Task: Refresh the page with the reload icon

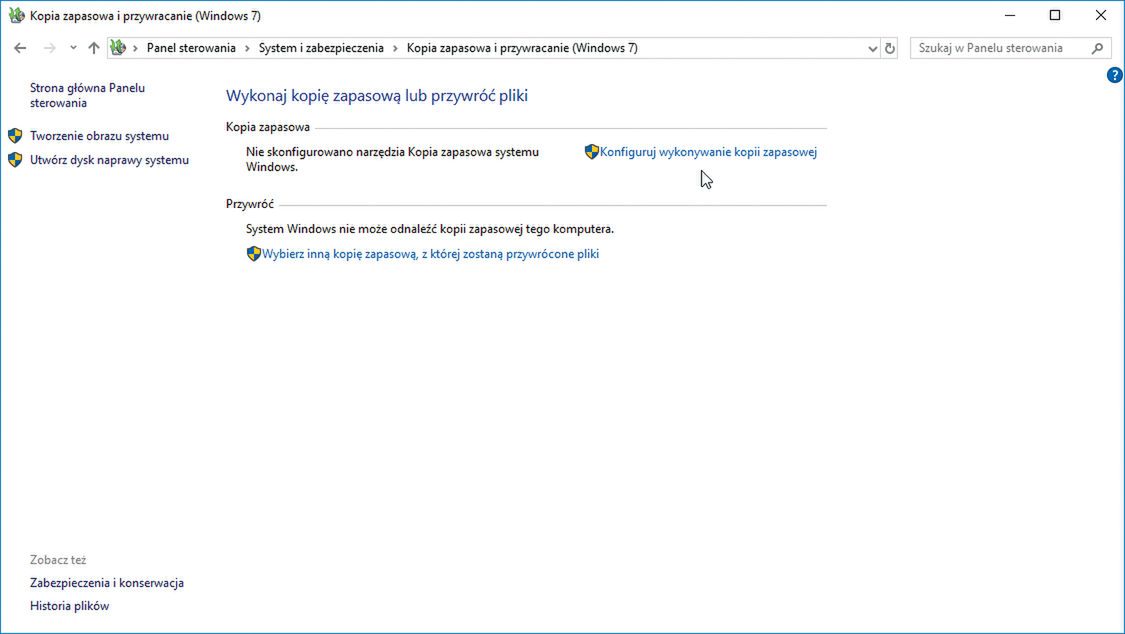Action: [890, 49]
